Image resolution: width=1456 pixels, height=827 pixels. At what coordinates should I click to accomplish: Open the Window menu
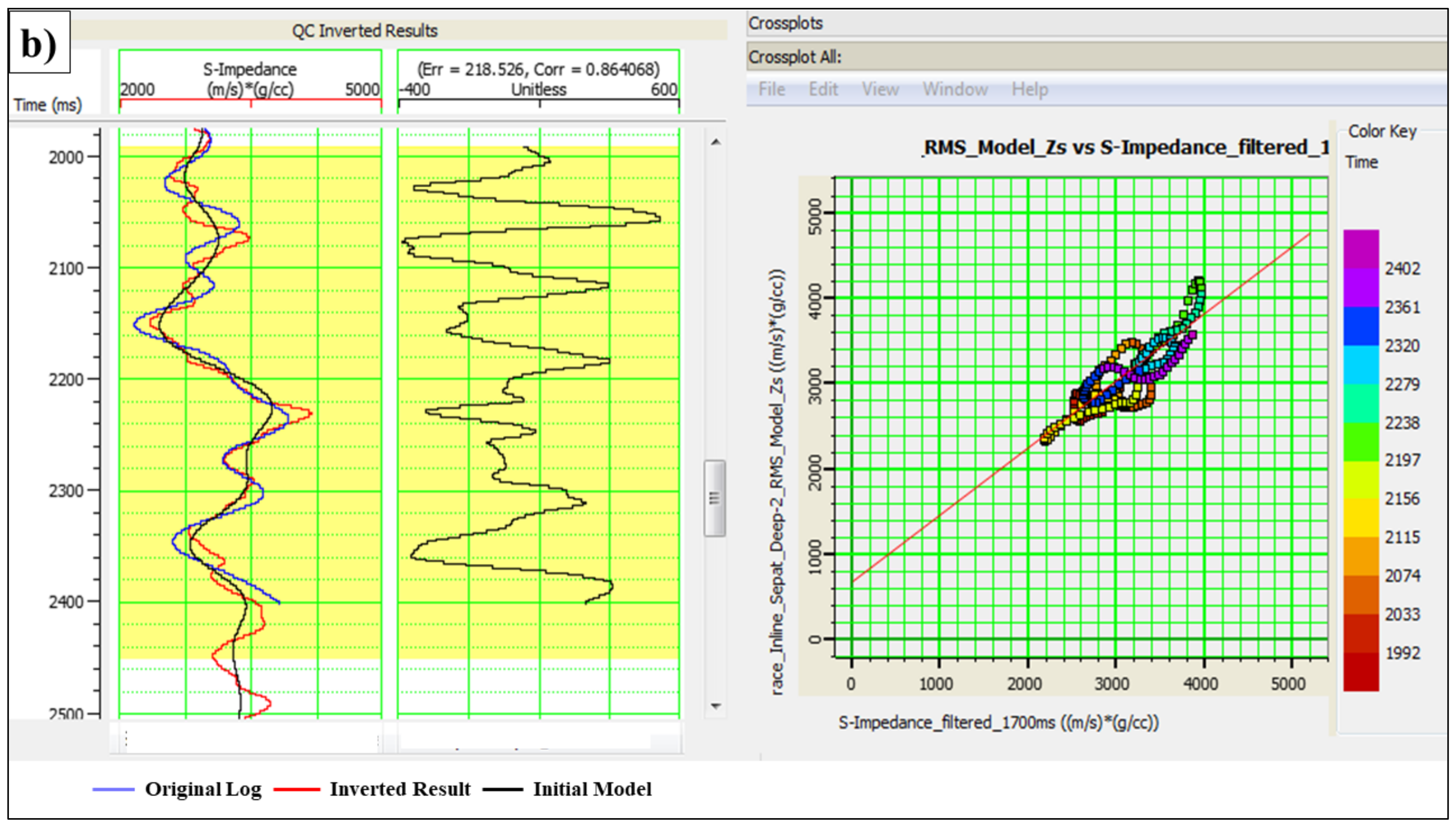pyautogui.click(x=955, y=89)
